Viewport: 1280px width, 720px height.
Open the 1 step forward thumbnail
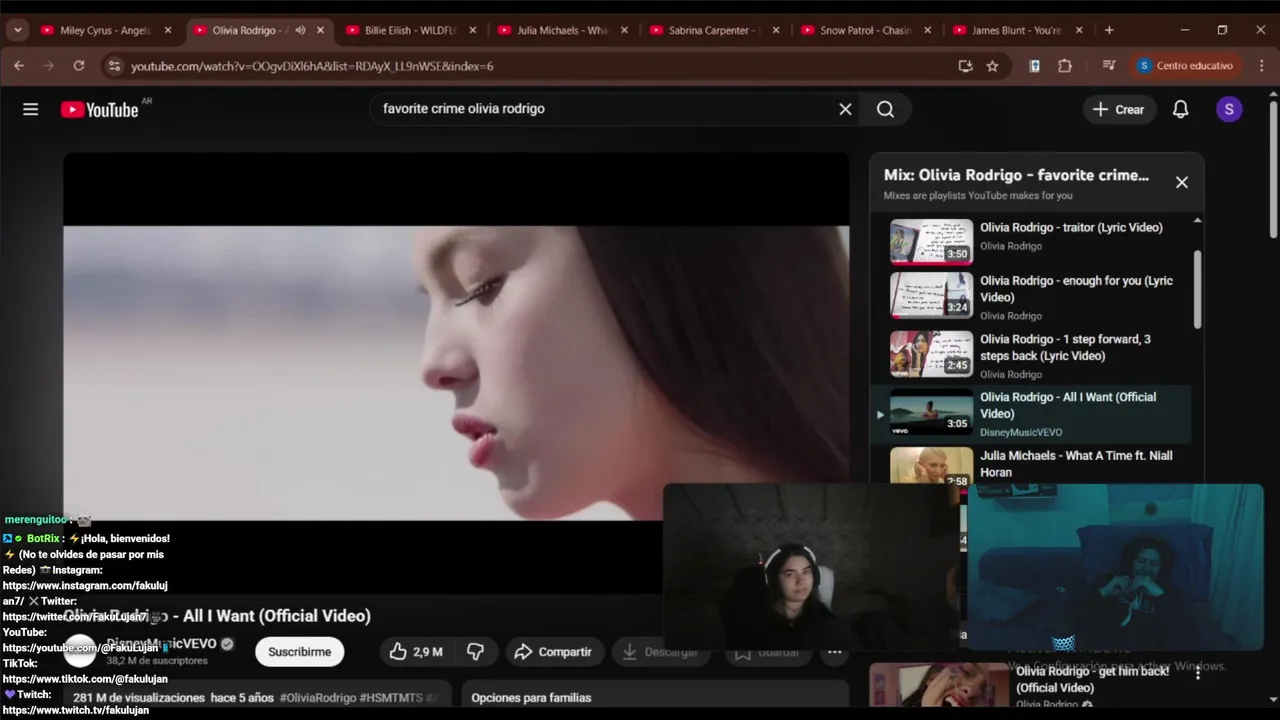click(x=931, y=354)
